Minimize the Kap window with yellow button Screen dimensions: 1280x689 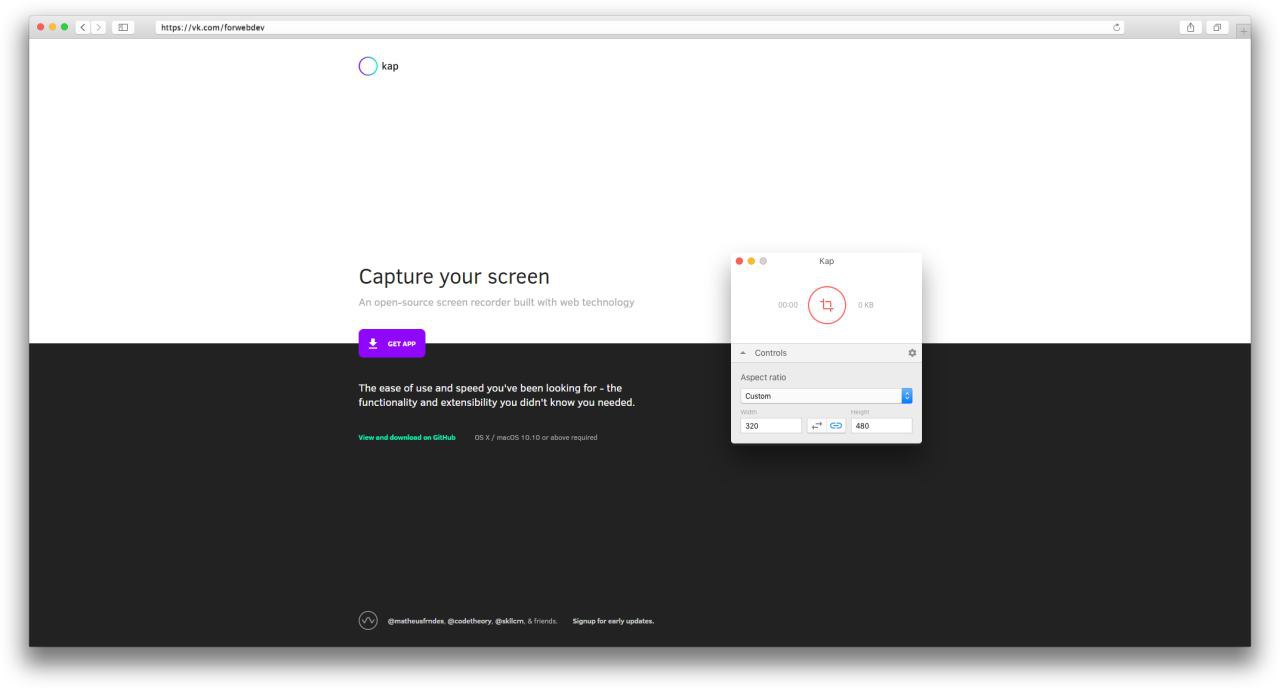[x=752, y=261]
